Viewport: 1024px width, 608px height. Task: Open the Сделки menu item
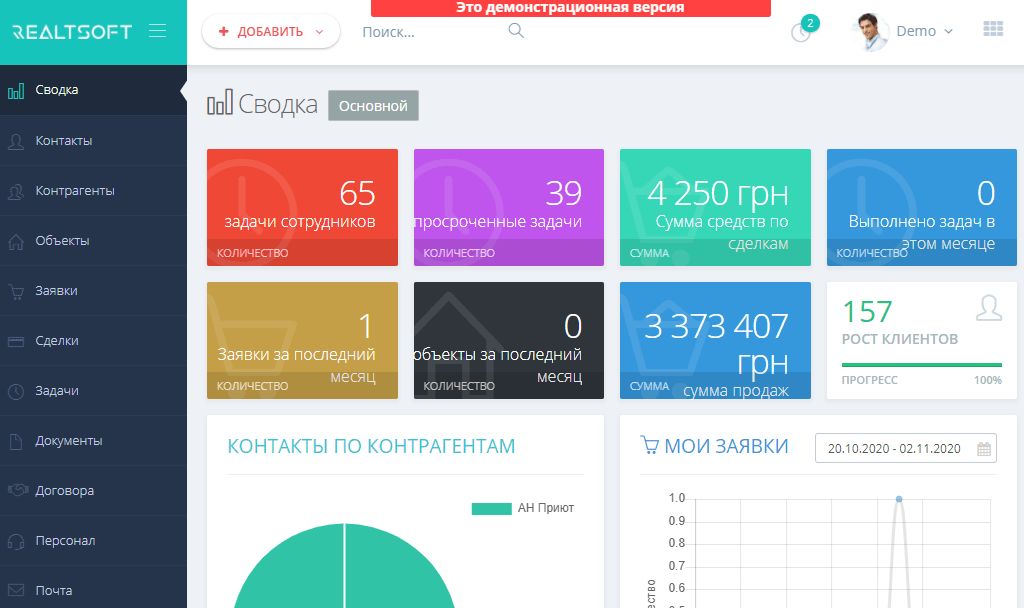click(93, 340)
